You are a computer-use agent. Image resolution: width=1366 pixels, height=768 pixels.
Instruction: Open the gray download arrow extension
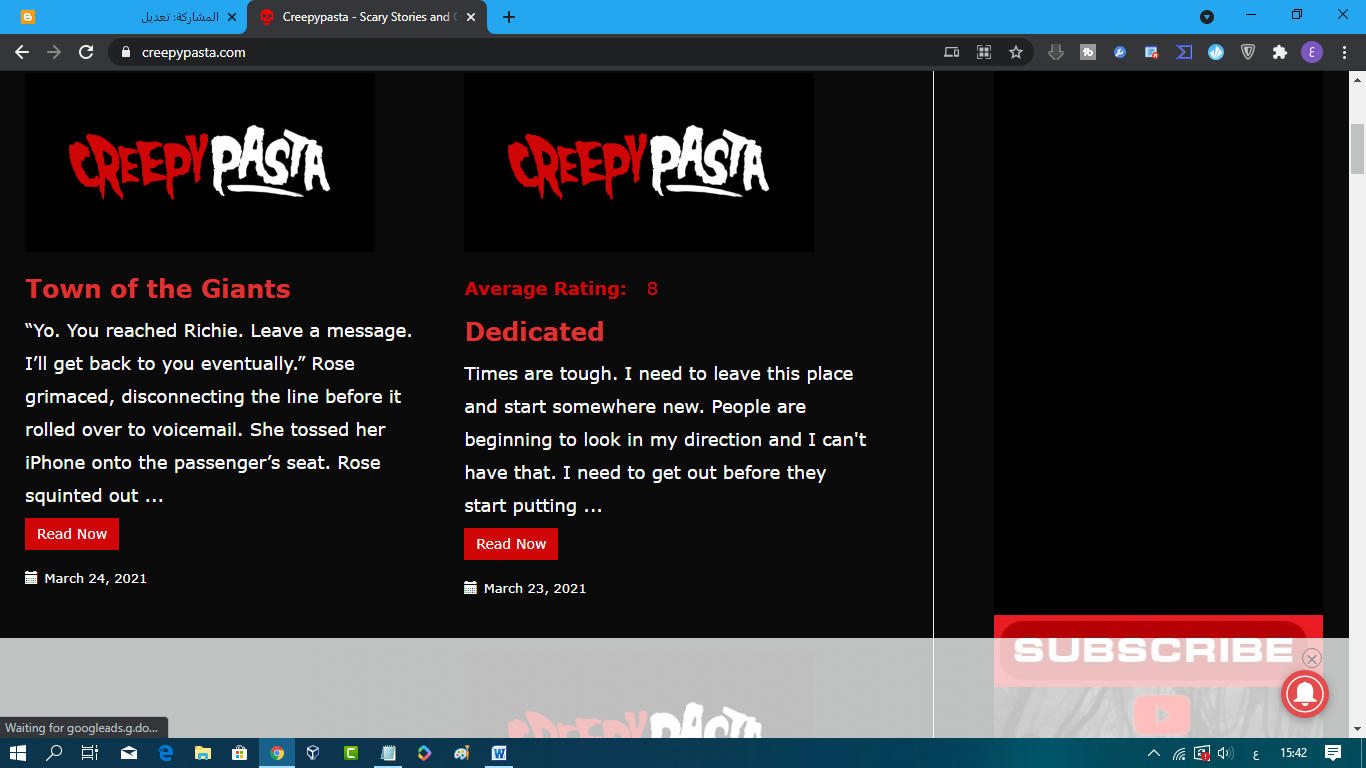coord(1055,52)
